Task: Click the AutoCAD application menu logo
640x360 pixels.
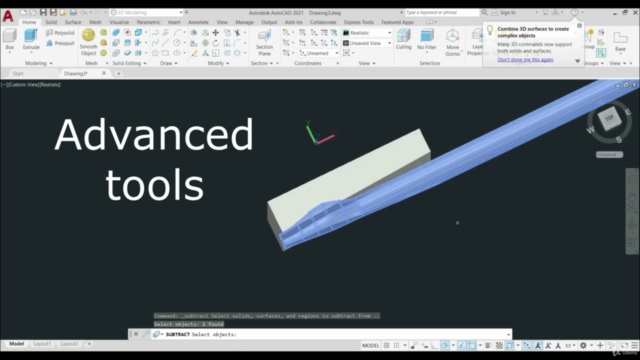Action: pyautogui.click(x=8, y=16)
